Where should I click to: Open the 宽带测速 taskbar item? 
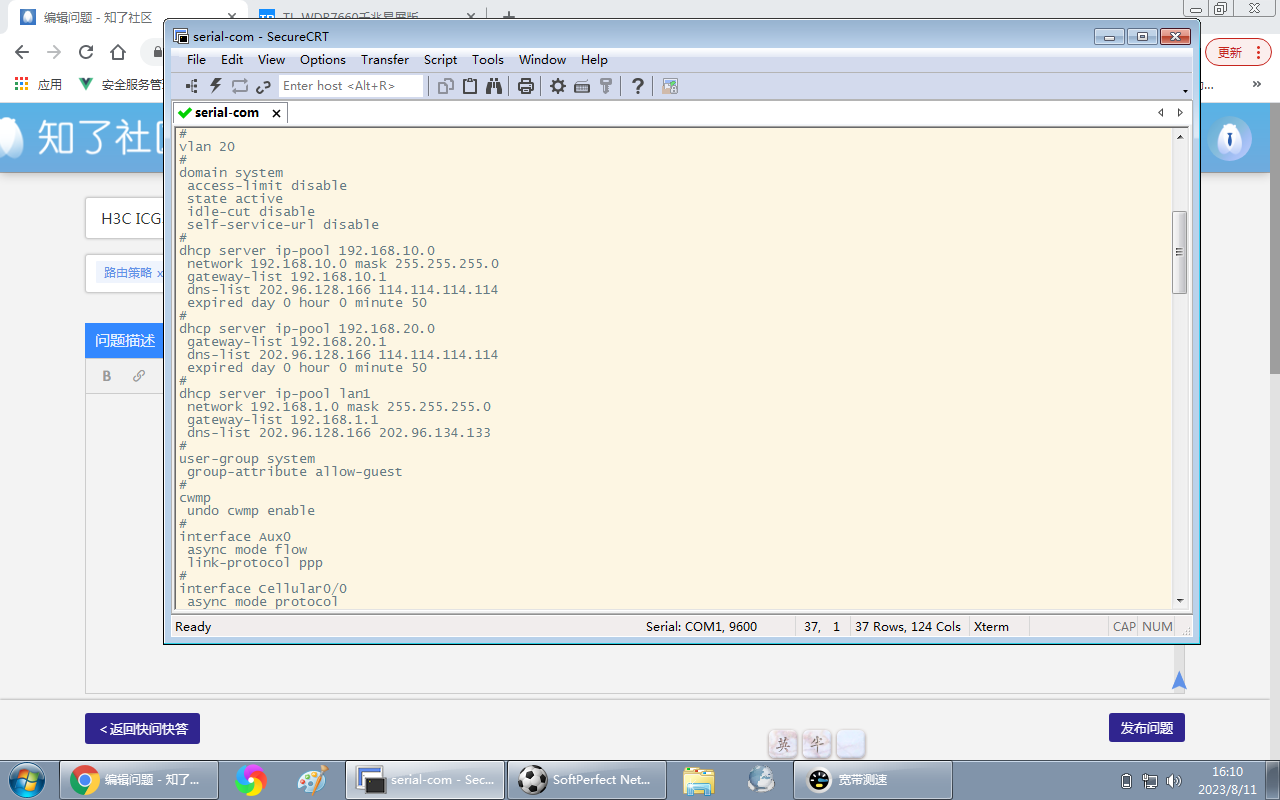[873, 780]
